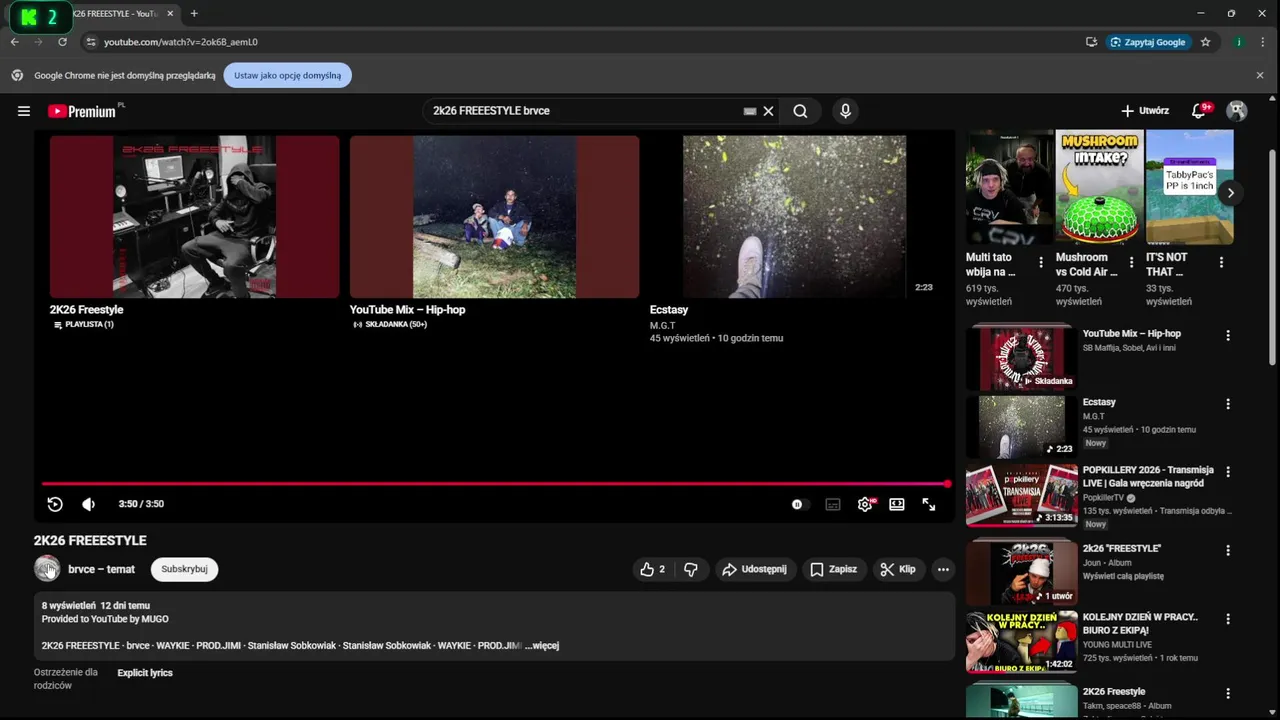Open options for Mushroom vs Cold Air short
This screenshot has width=1280, height=720.
1131,263
